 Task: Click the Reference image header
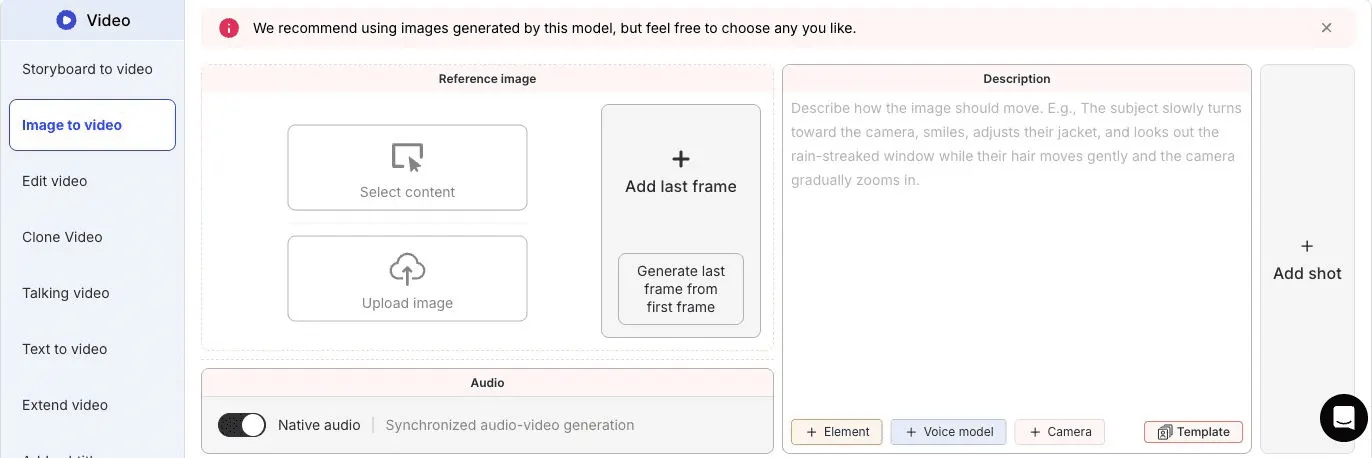click(x=487, y=79)
